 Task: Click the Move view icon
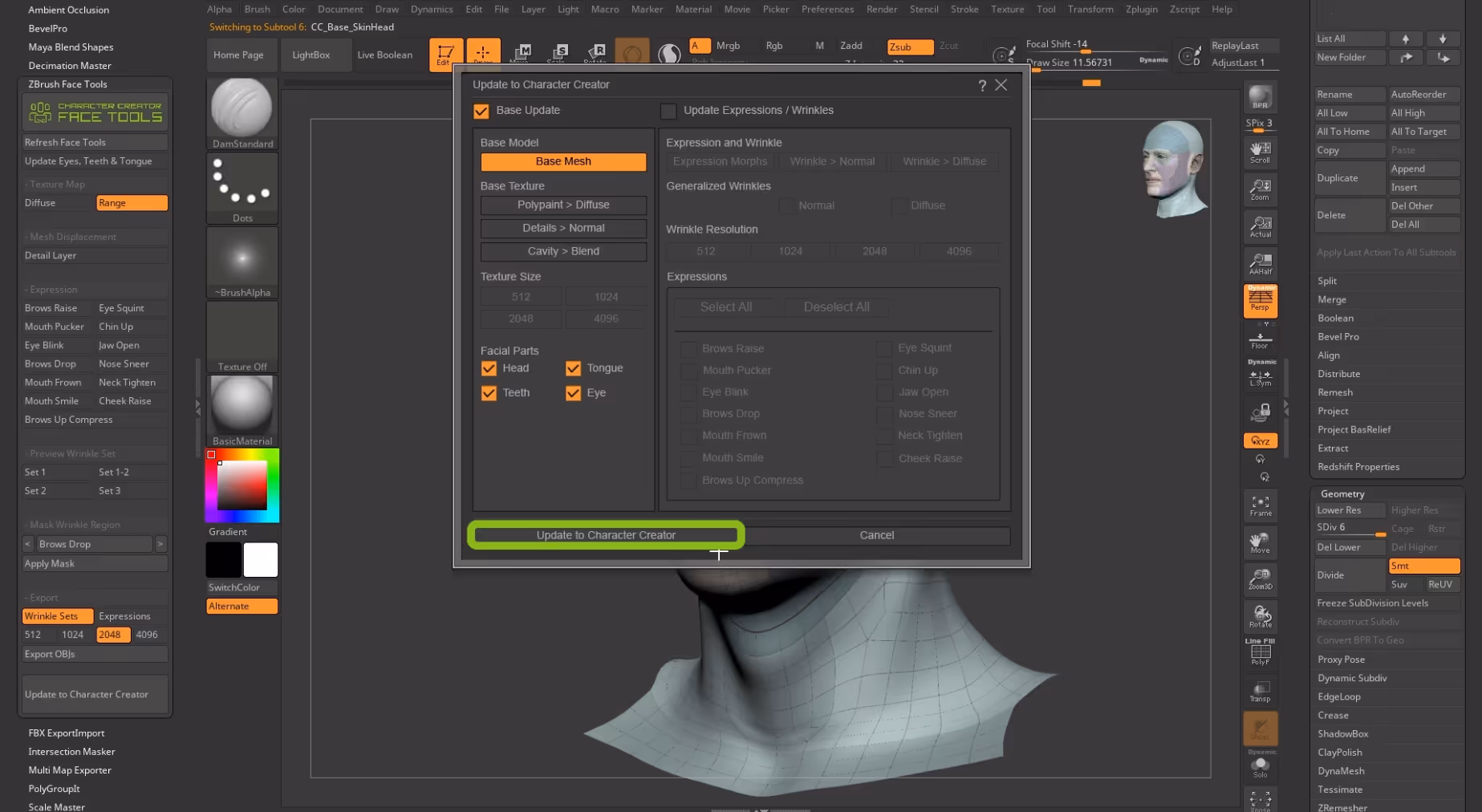[x=1260, y=542]
